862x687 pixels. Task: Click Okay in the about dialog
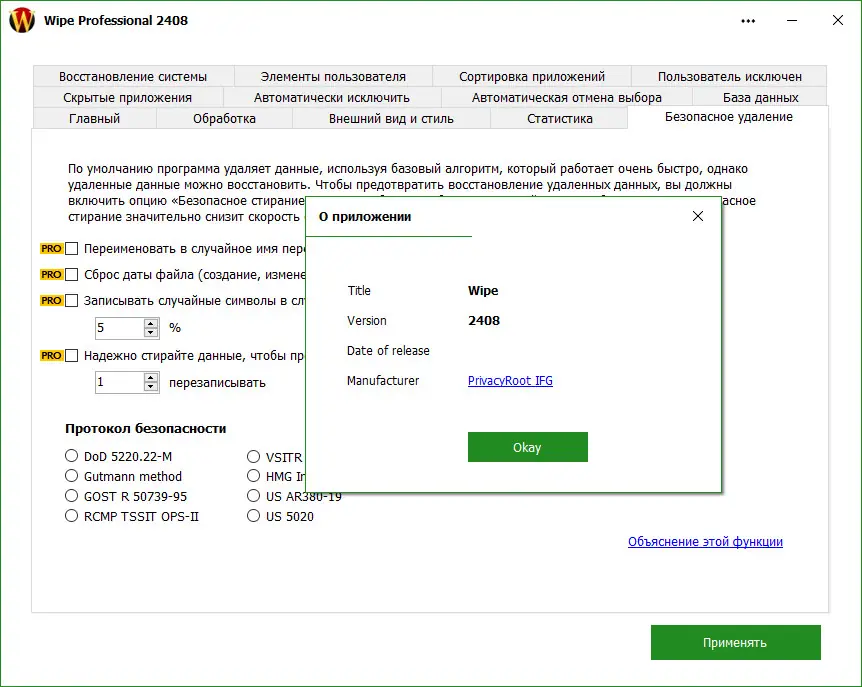click(528, 447)
